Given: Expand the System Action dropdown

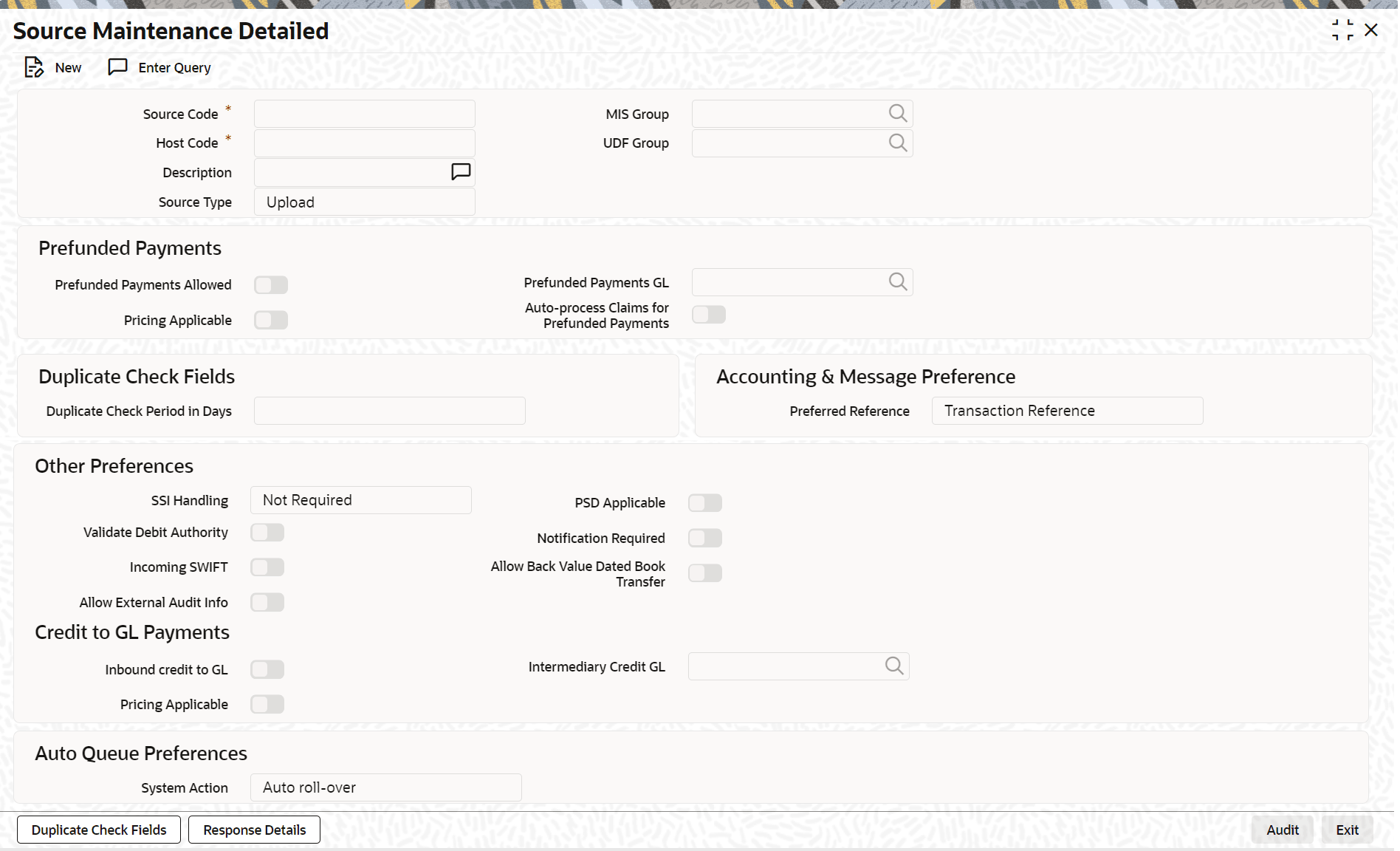Looking at the screenshot, I should point(385,787).
